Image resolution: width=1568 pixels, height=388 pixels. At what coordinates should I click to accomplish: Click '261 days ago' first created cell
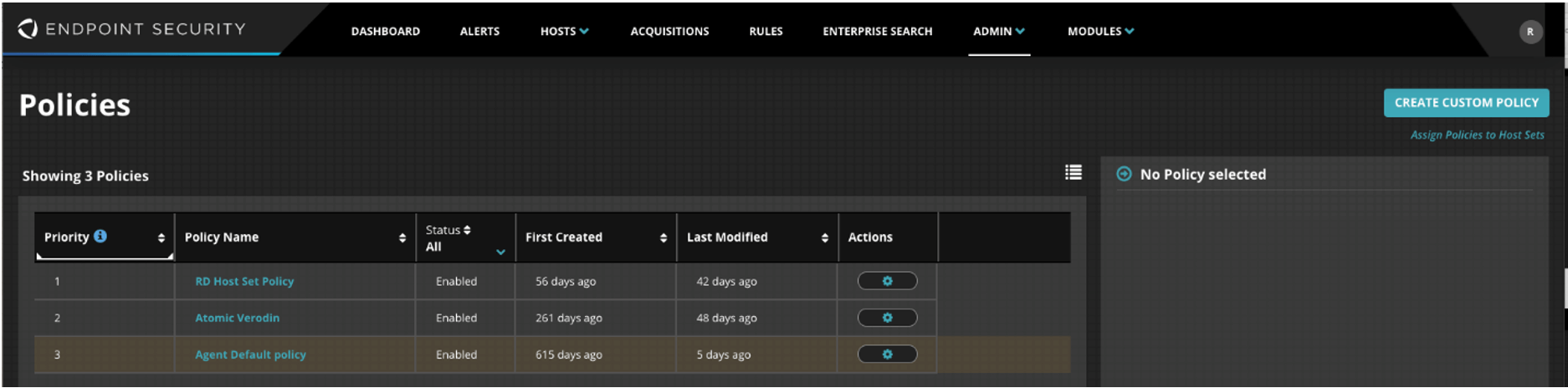coord(569,318)
